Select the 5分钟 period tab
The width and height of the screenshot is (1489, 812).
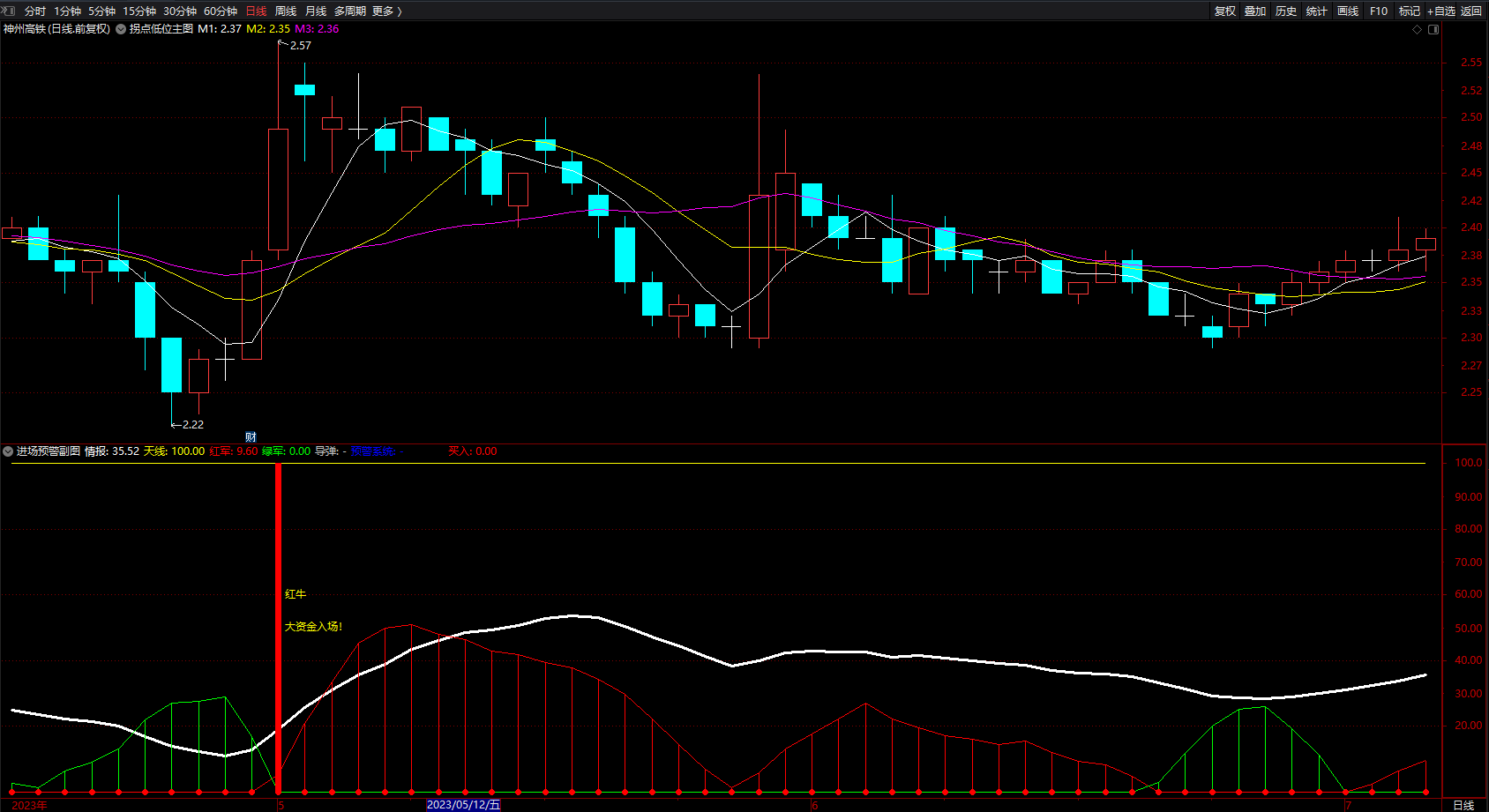pyautogui.click(x=101, y=11)
